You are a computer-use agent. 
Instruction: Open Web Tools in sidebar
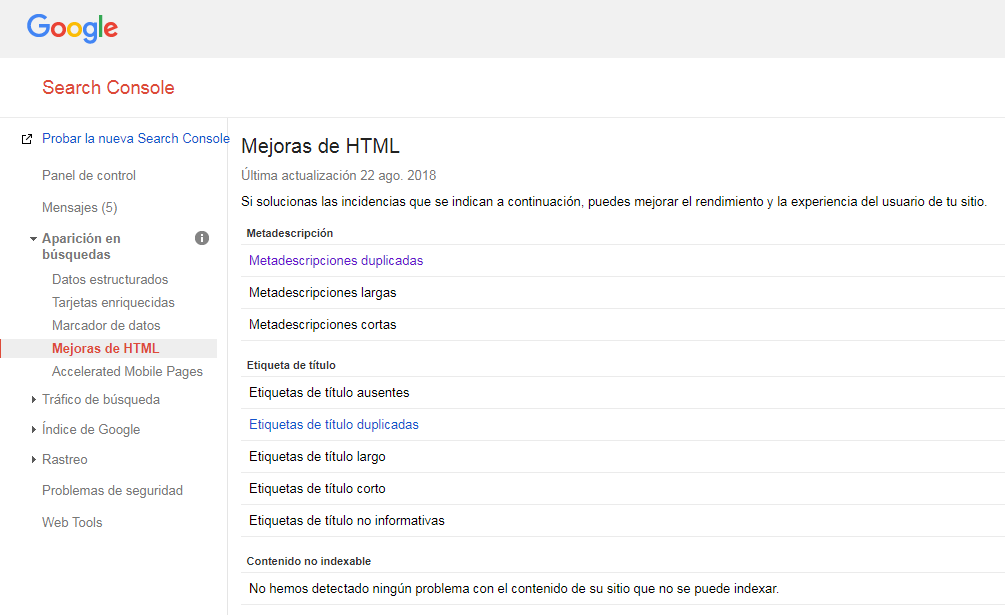pos(72,523)
